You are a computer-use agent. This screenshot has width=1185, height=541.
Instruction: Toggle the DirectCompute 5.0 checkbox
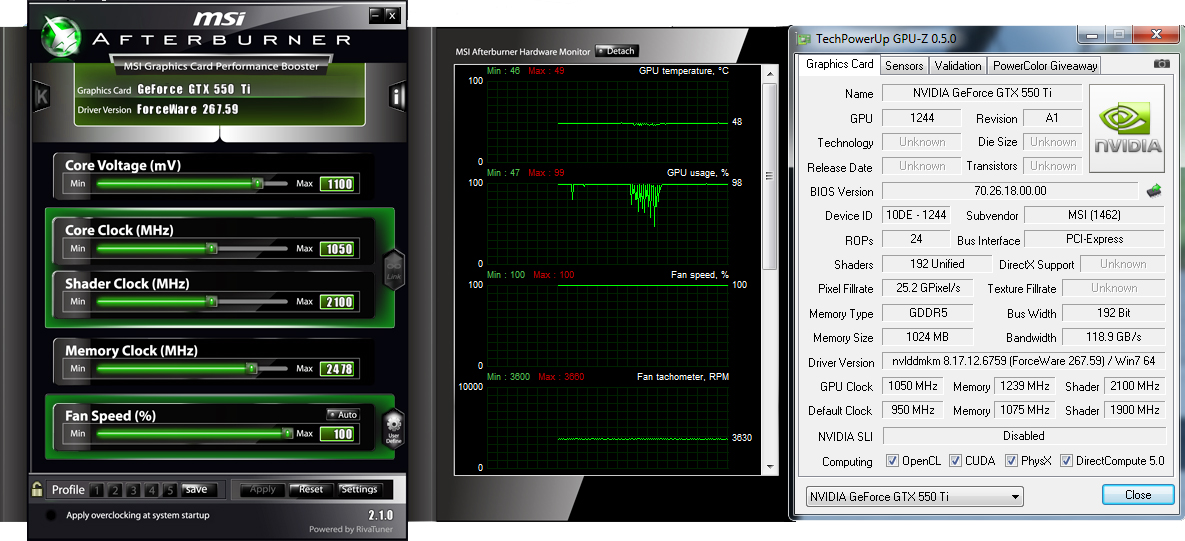[1066, 460]
